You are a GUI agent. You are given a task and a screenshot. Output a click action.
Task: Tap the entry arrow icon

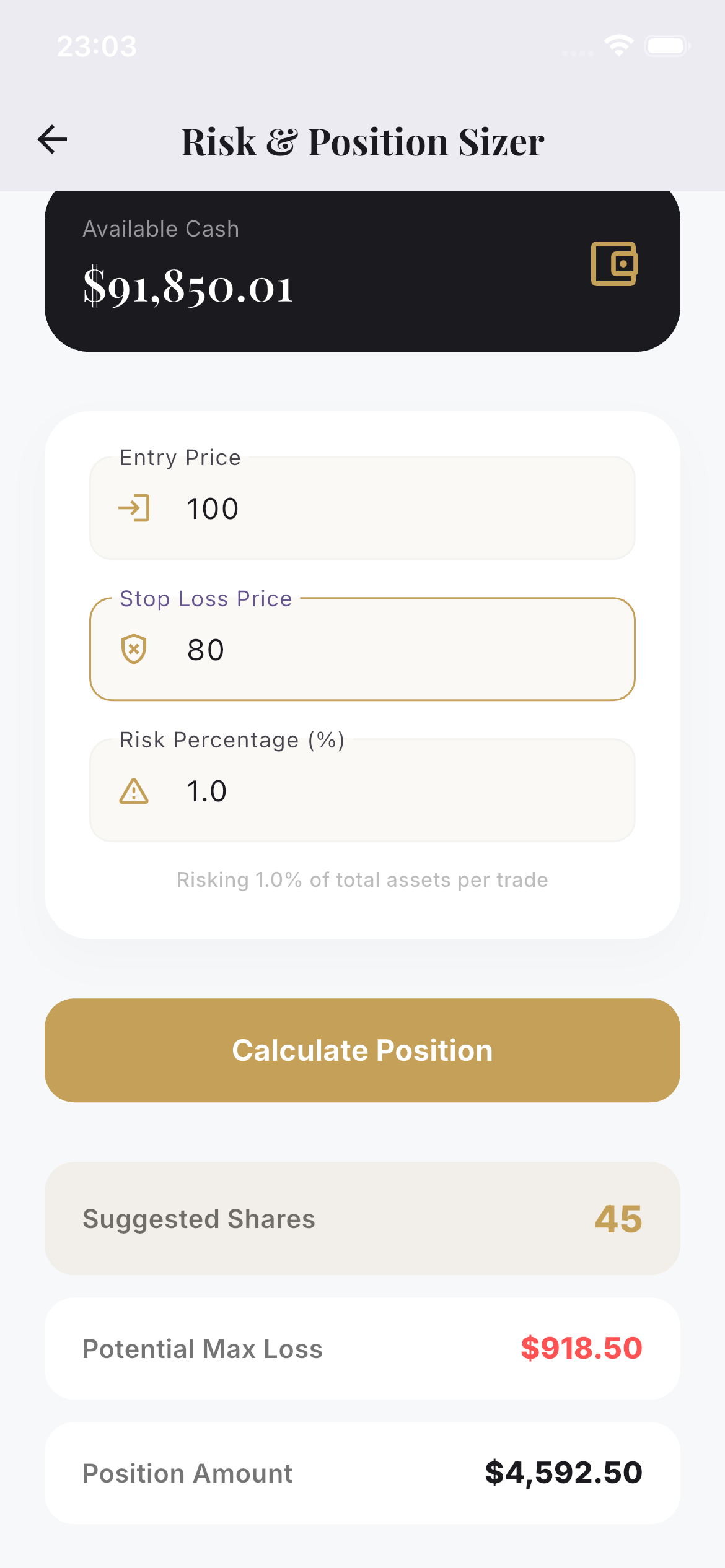click(134, 508)
